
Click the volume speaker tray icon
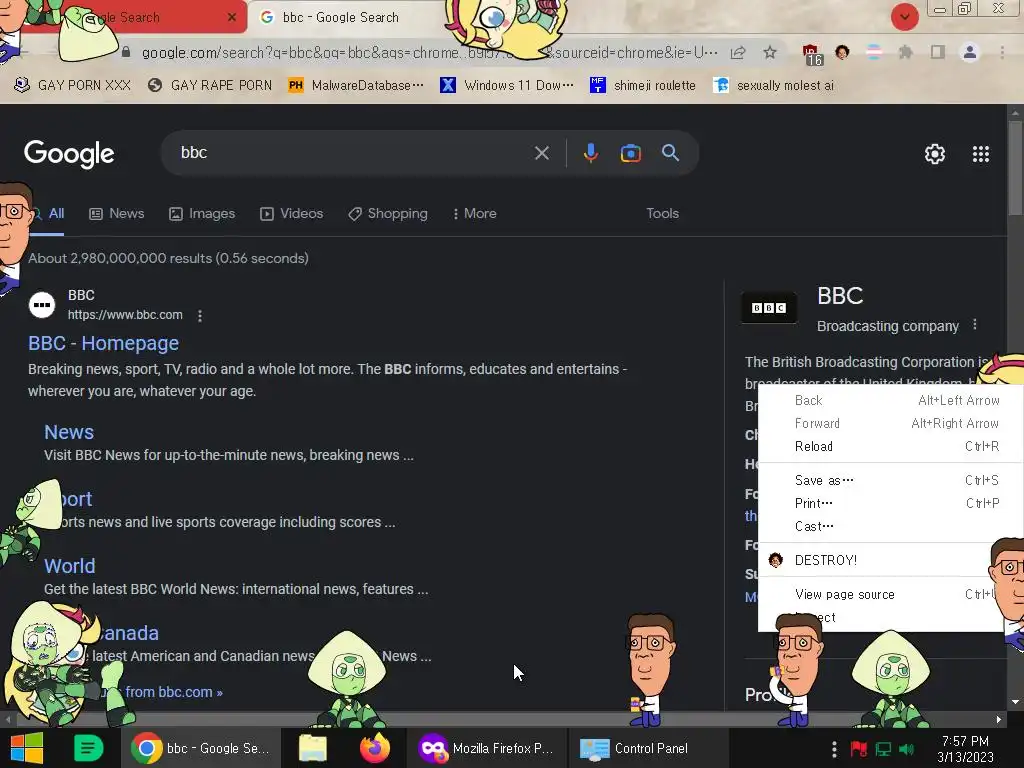pos(906,749)
